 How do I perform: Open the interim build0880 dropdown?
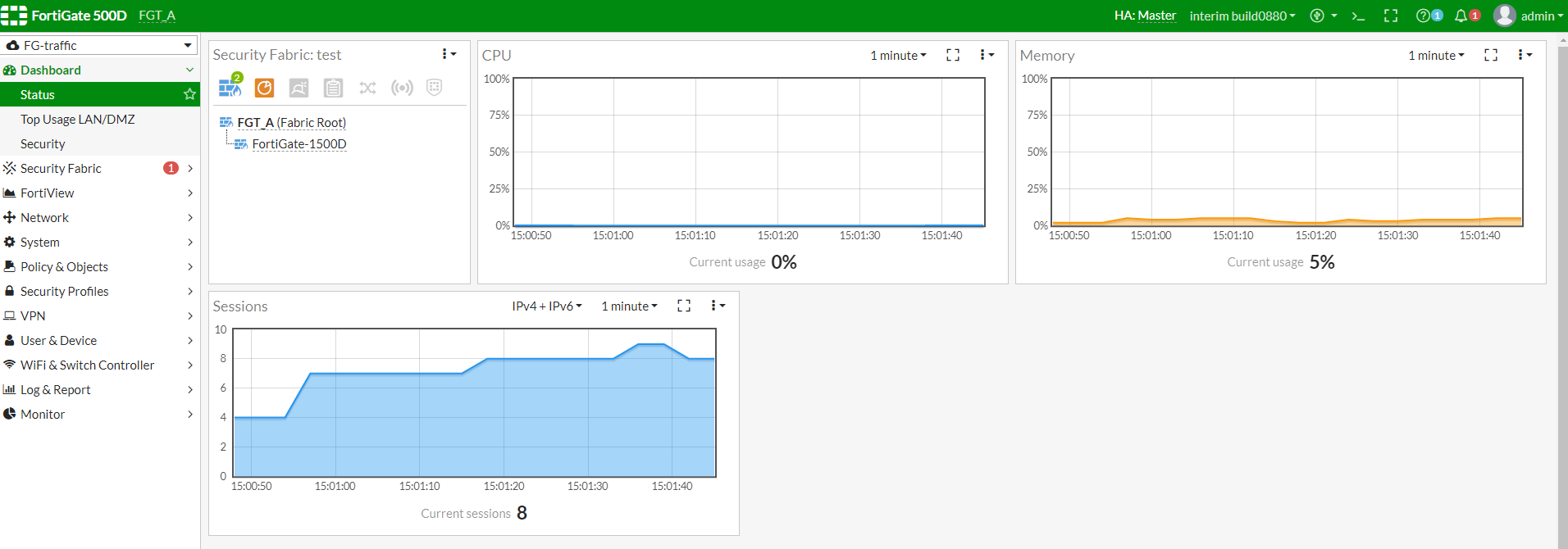click(1242, 16)
